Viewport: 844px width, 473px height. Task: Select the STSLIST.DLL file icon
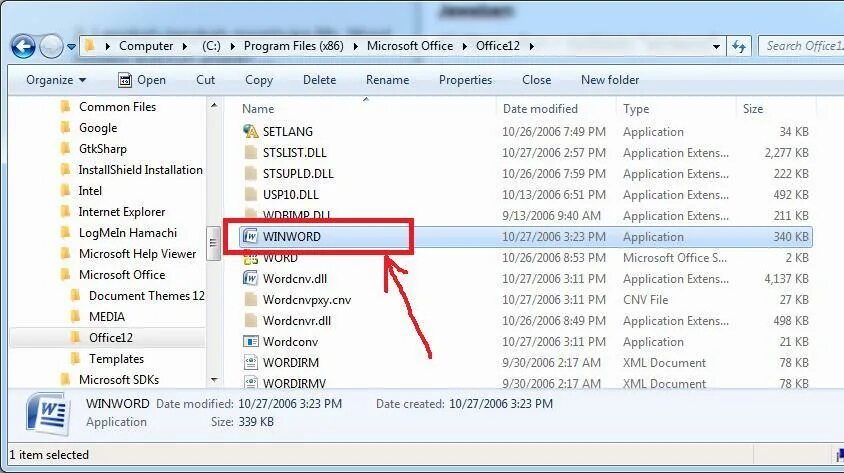click(251, 152)
